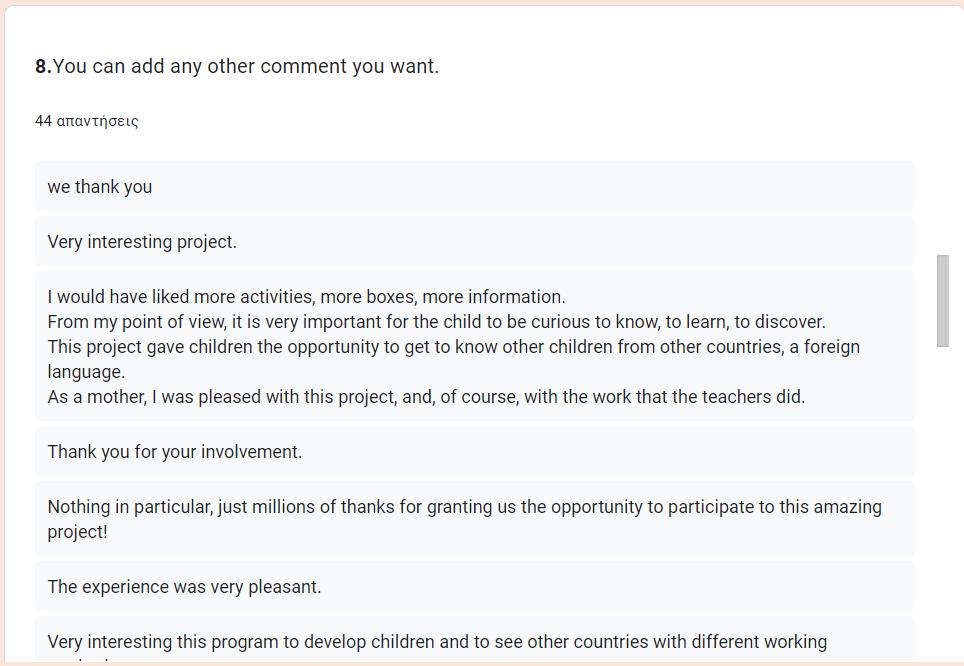Click the line starting "From my point of view"
The image size is (964, 666).
pyautogui.click(x=436, y=322)
